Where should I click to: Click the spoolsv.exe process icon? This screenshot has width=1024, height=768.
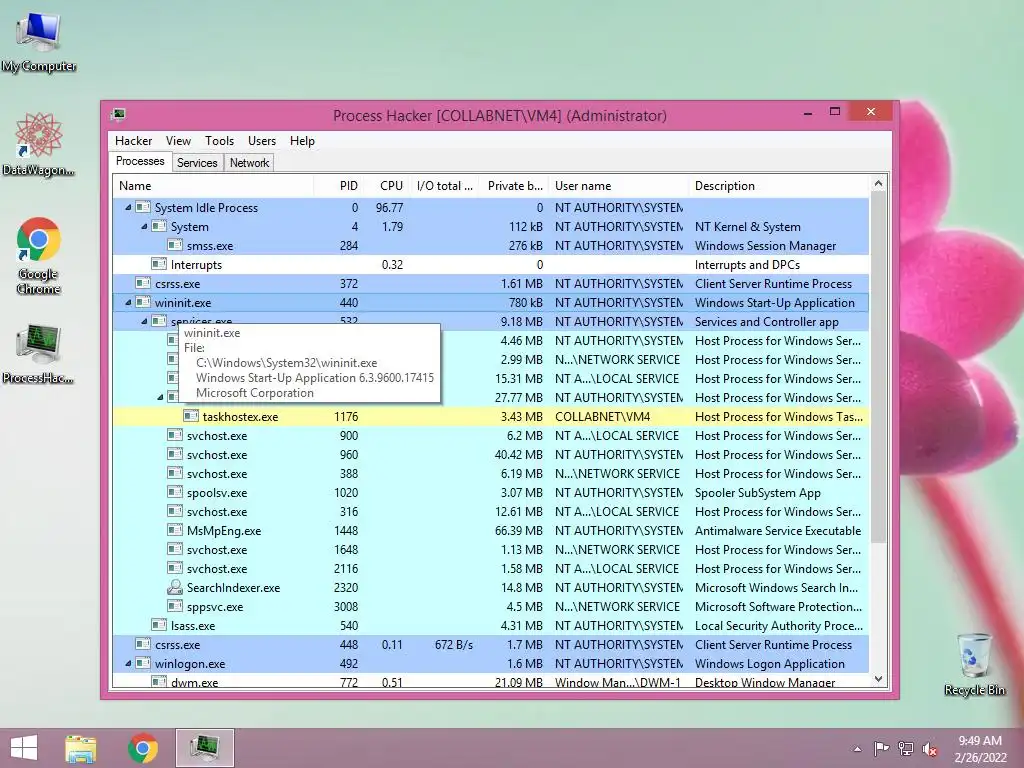(x=175, y=492)
